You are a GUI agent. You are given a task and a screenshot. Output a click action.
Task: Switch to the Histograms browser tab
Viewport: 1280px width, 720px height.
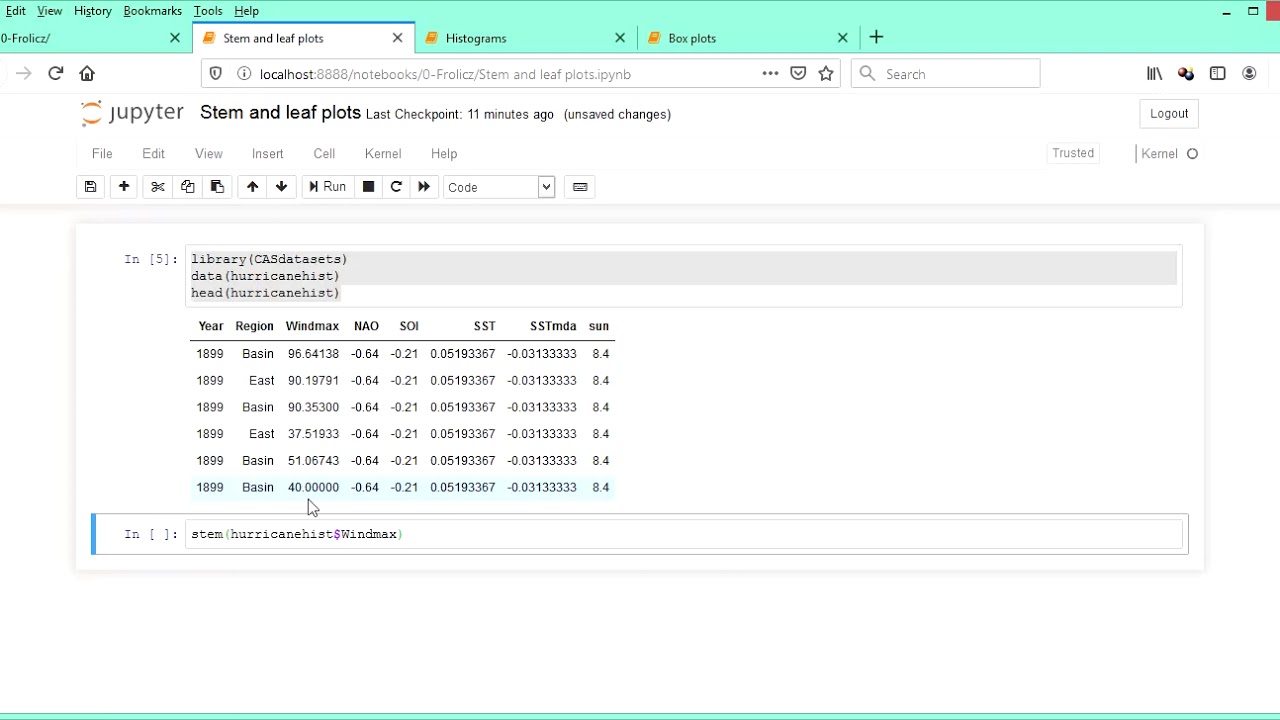click(x=476, y=38)
